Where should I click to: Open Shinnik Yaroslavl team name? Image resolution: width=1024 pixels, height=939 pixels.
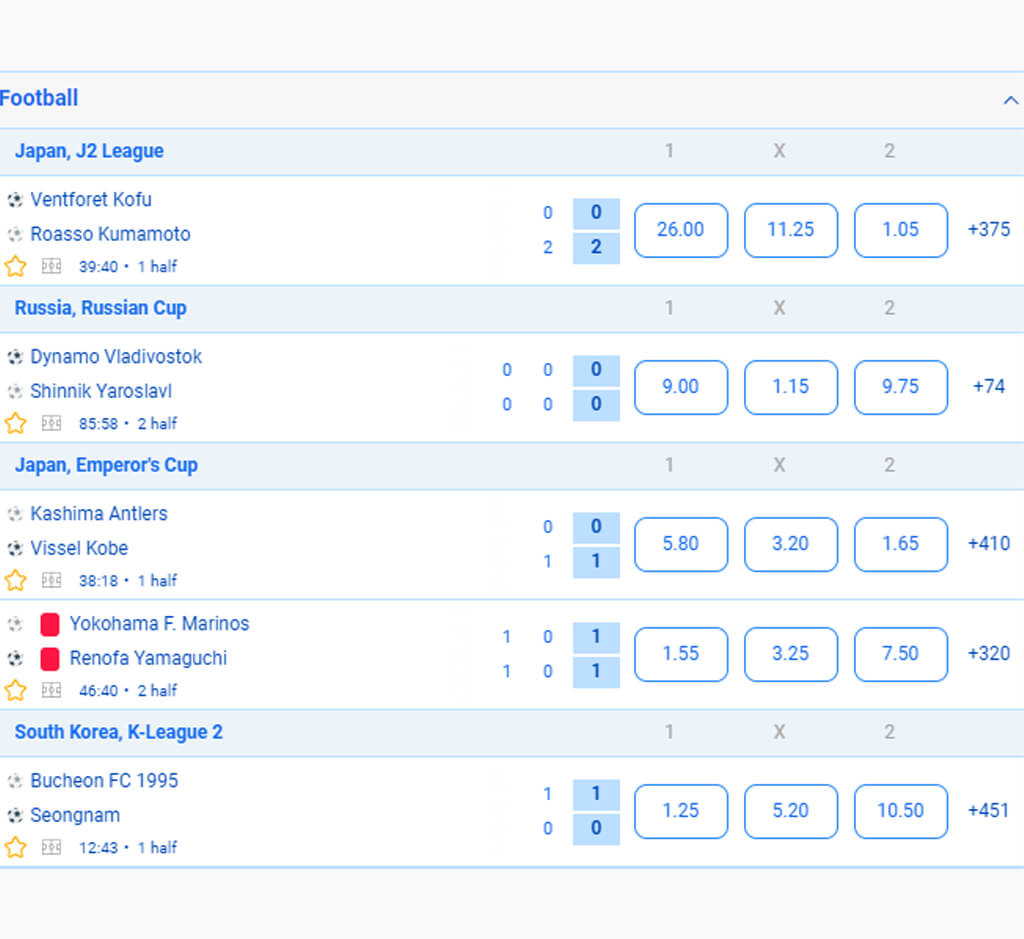coord(101,392)
